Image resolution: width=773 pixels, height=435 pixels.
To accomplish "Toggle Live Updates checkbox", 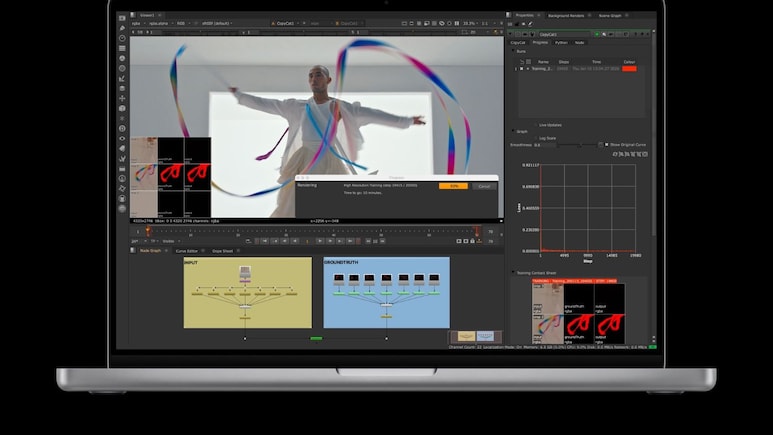I will 536,125.
